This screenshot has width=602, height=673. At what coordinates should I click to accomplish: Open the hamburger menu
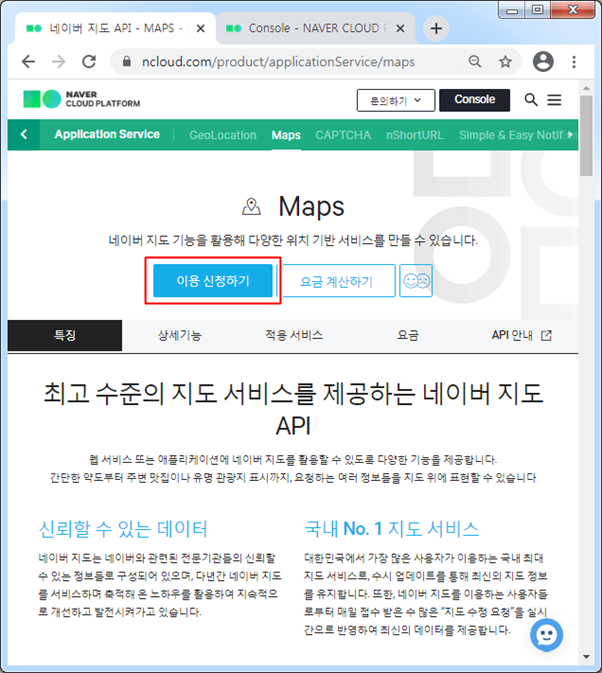pos(554,100)
